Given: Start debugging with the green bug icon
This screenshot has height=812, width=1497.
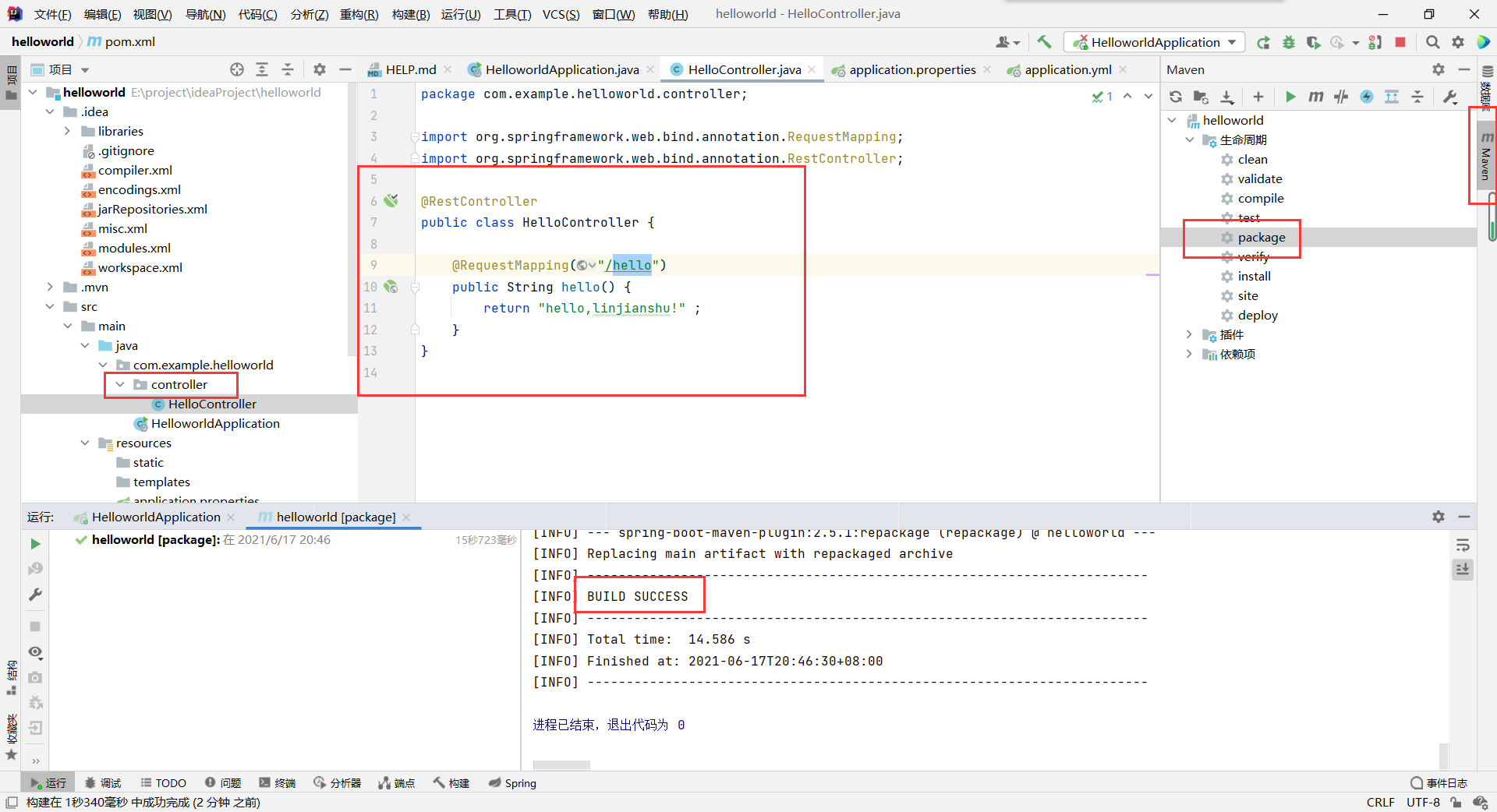Looking at the screenshot, I should (1289, 42).
